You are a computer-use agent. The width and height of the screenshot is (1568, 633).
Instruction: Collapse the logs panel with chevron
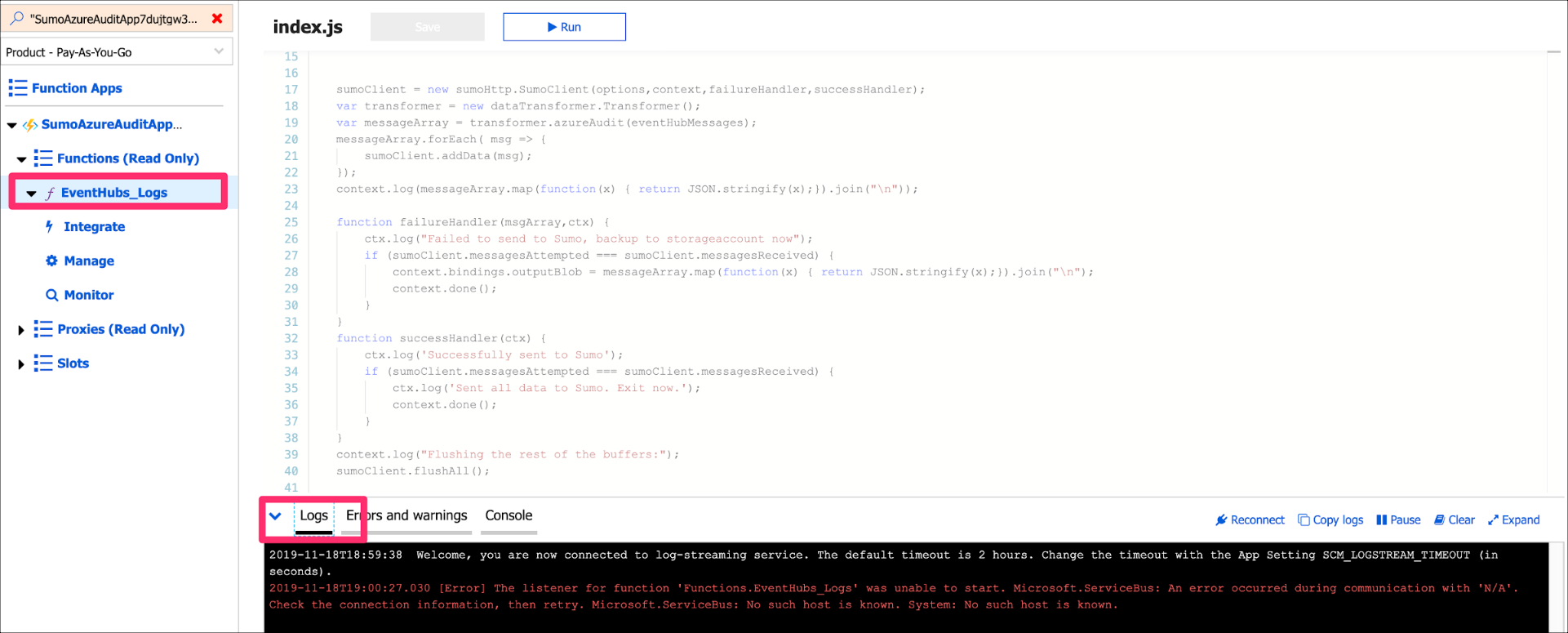[276, 516]
